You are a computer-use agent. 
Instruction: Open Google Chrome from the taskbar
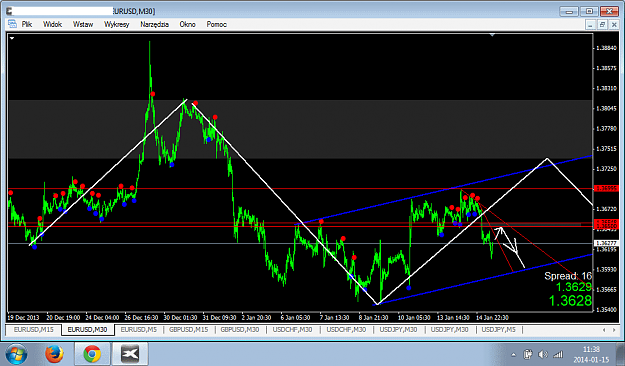pyautogui.click(x=92, y=354)
